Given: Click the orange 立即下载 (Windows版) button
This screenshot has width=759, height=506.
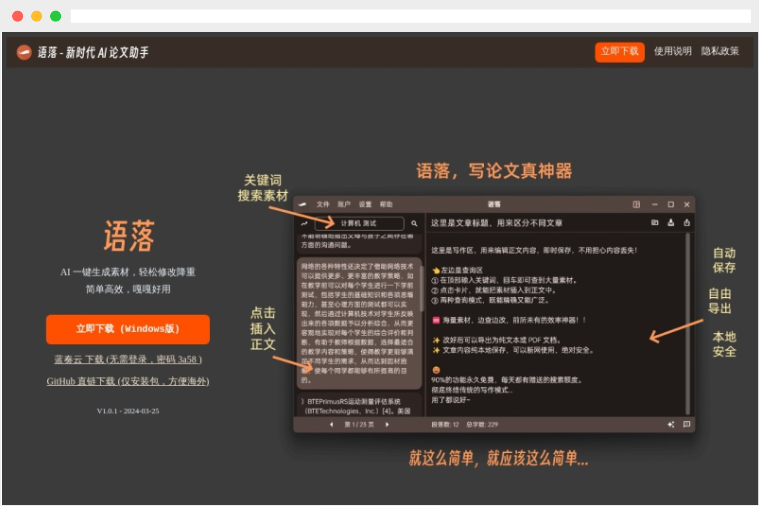Looking at the screenshot, I should point(127,328).
